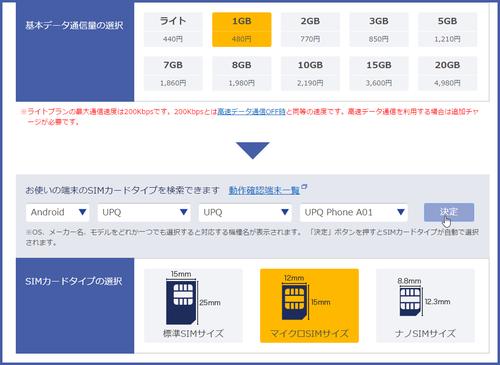Open the second UPQ model dropdown
This screenshot has height=365, width=500.
(x=245, y=212)
